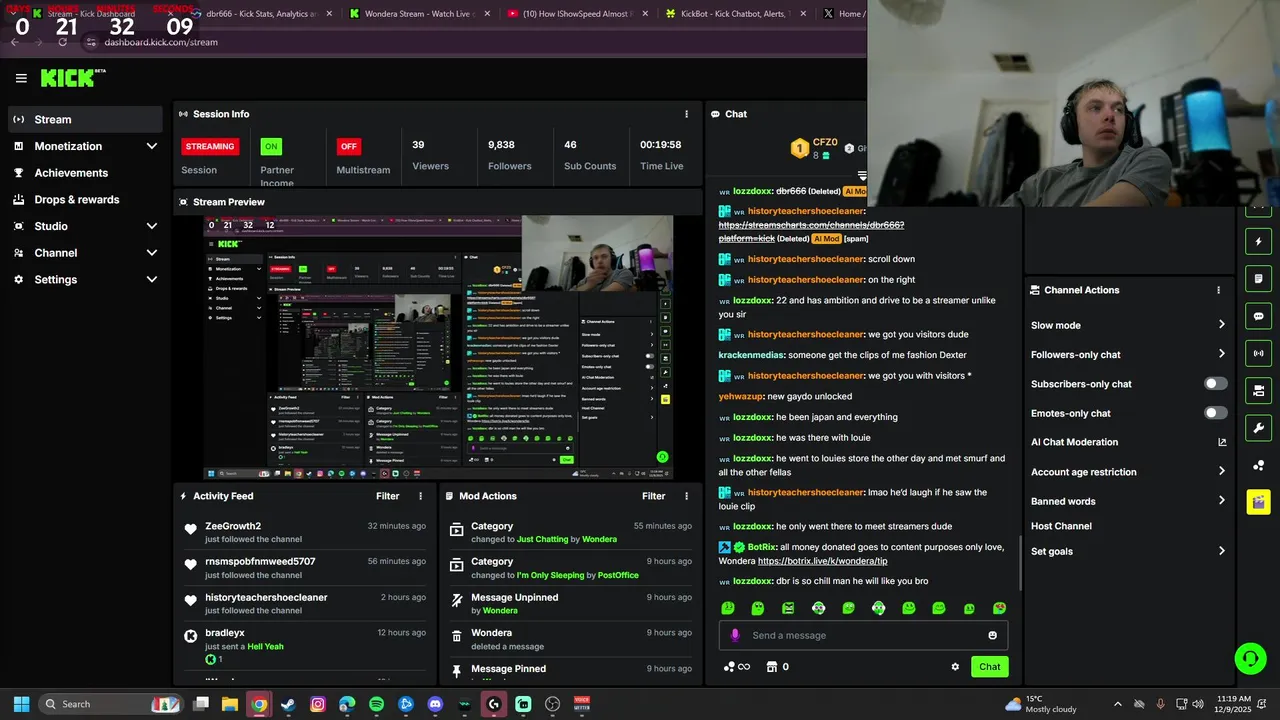Click the green Chat send button
Screen dimensions: 1280x720
point(989,667)
